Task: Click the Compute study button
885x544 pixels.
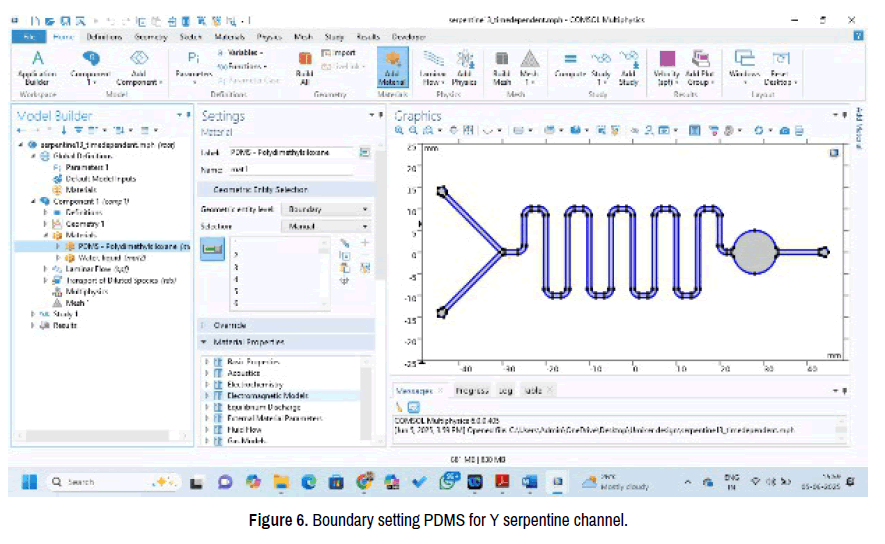Action: [570, 66]
